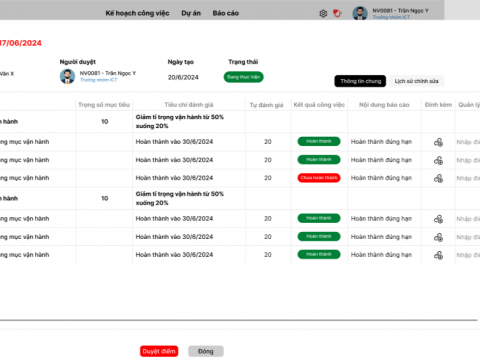480x360 pixels.
Task: Click manager input in Chưa hoàn thành row
Action: [468, 178]
